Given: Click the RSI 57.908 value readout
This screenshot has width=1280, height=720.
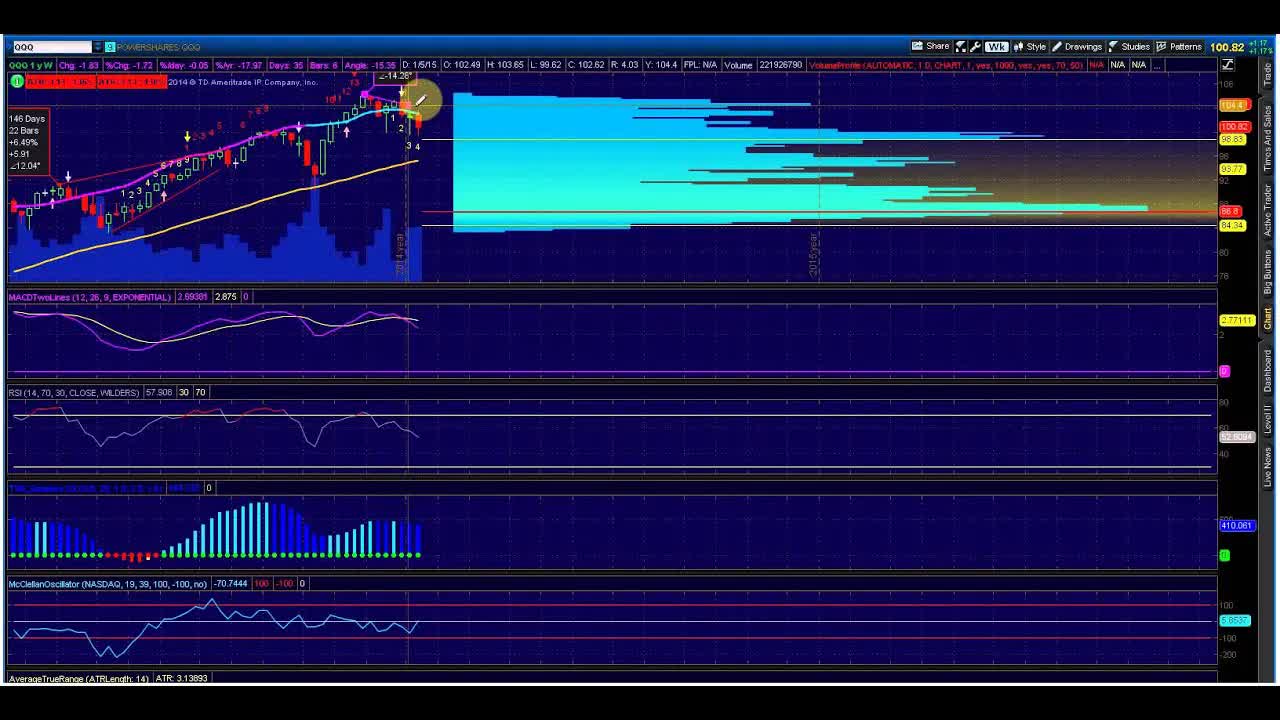Looking at the screenshot, I should (x=159, y=393).
